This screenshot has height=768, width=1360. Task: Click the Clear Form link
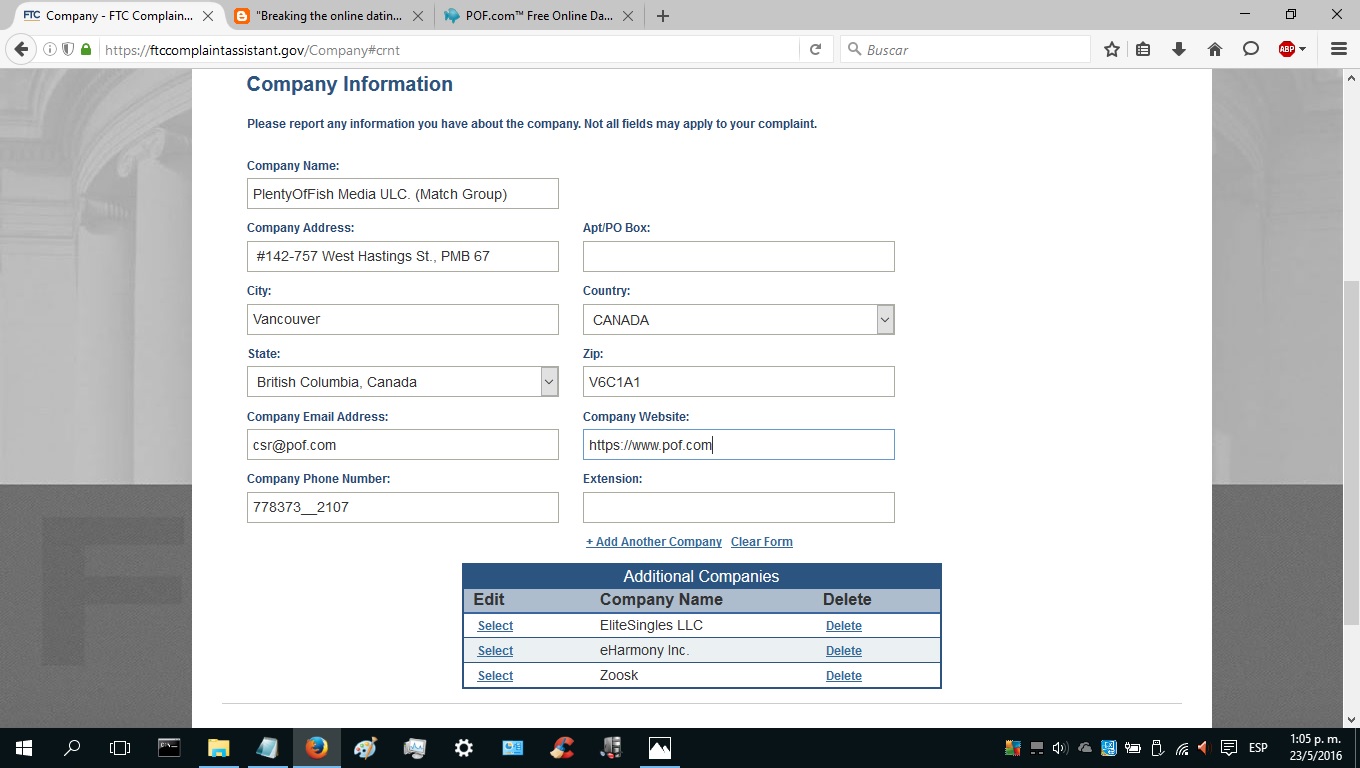[762, 542]
